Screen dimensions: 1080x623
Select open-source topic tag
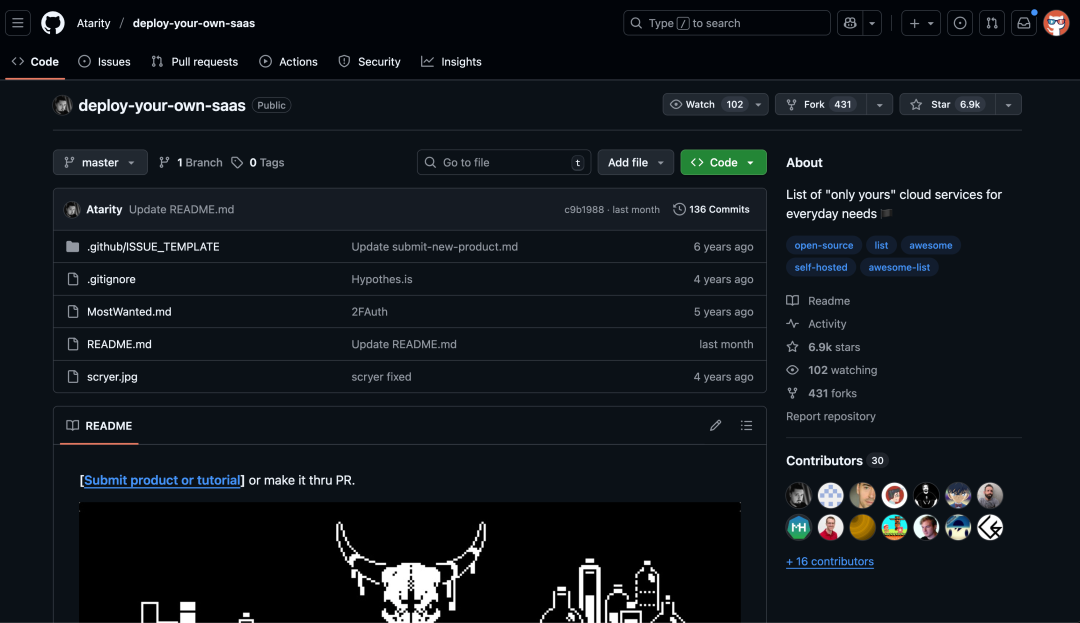(823, 245)
